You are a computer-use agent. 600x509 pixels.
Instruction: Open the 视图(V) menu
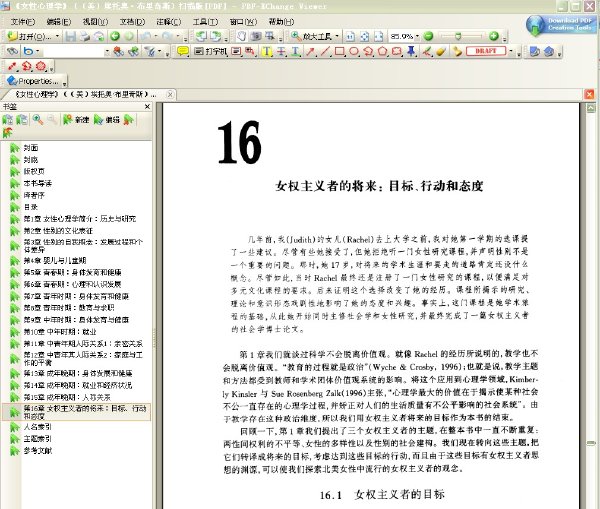point(95,22)
